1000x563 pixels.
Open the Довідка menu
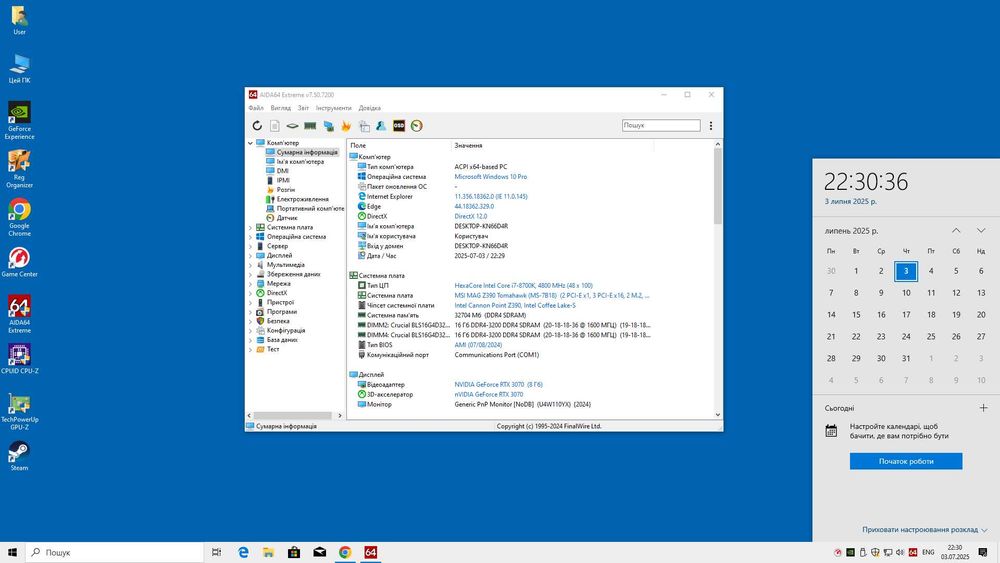(x=369, y=108)
